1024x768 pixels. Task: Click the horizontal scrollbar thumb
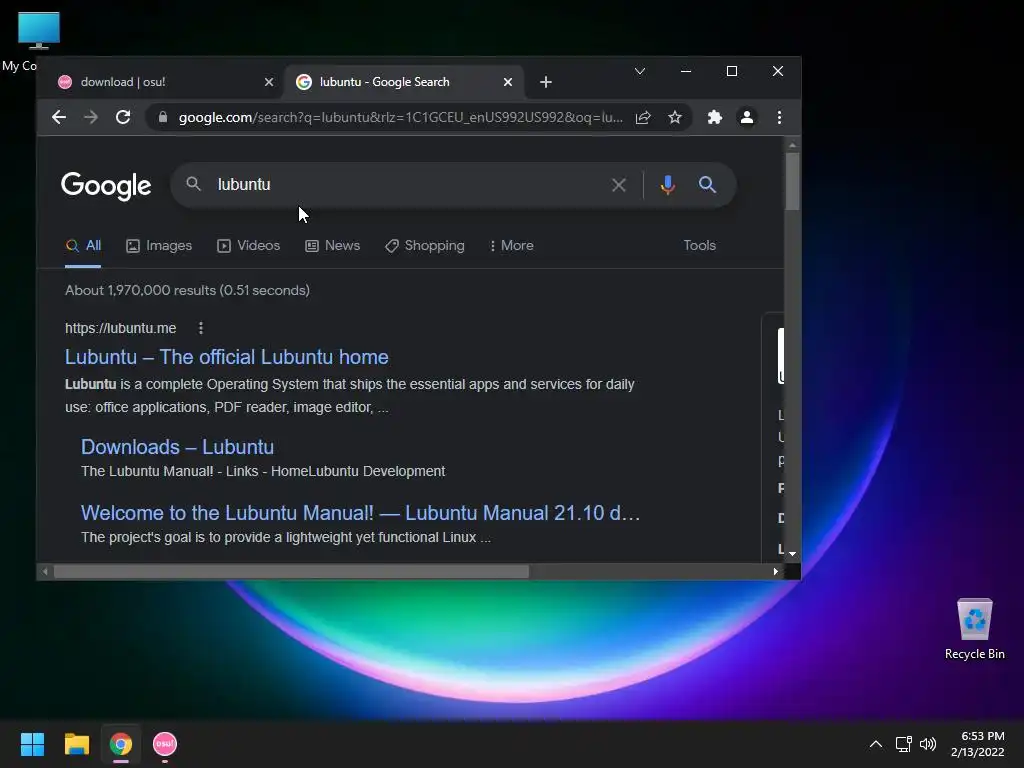[x=291, y=572]
